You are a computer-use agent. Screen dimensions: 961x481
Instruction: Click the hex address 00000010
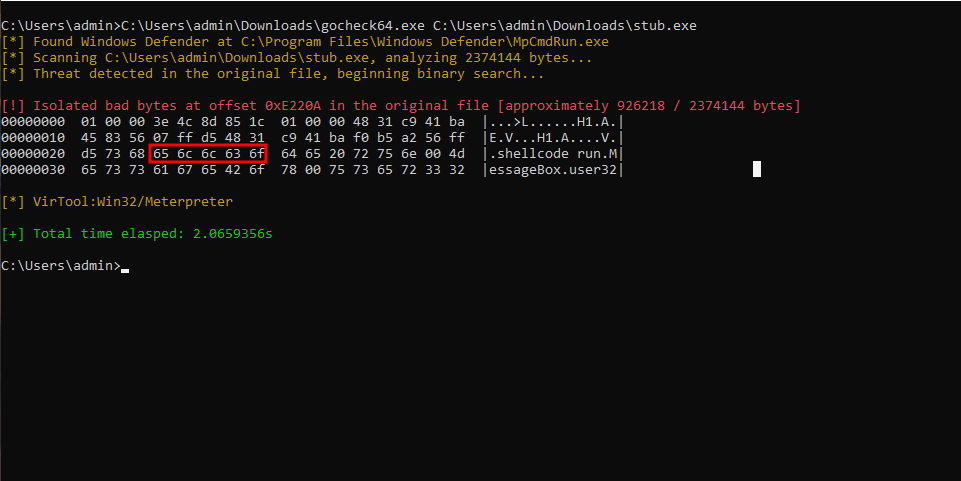[33, 137]
